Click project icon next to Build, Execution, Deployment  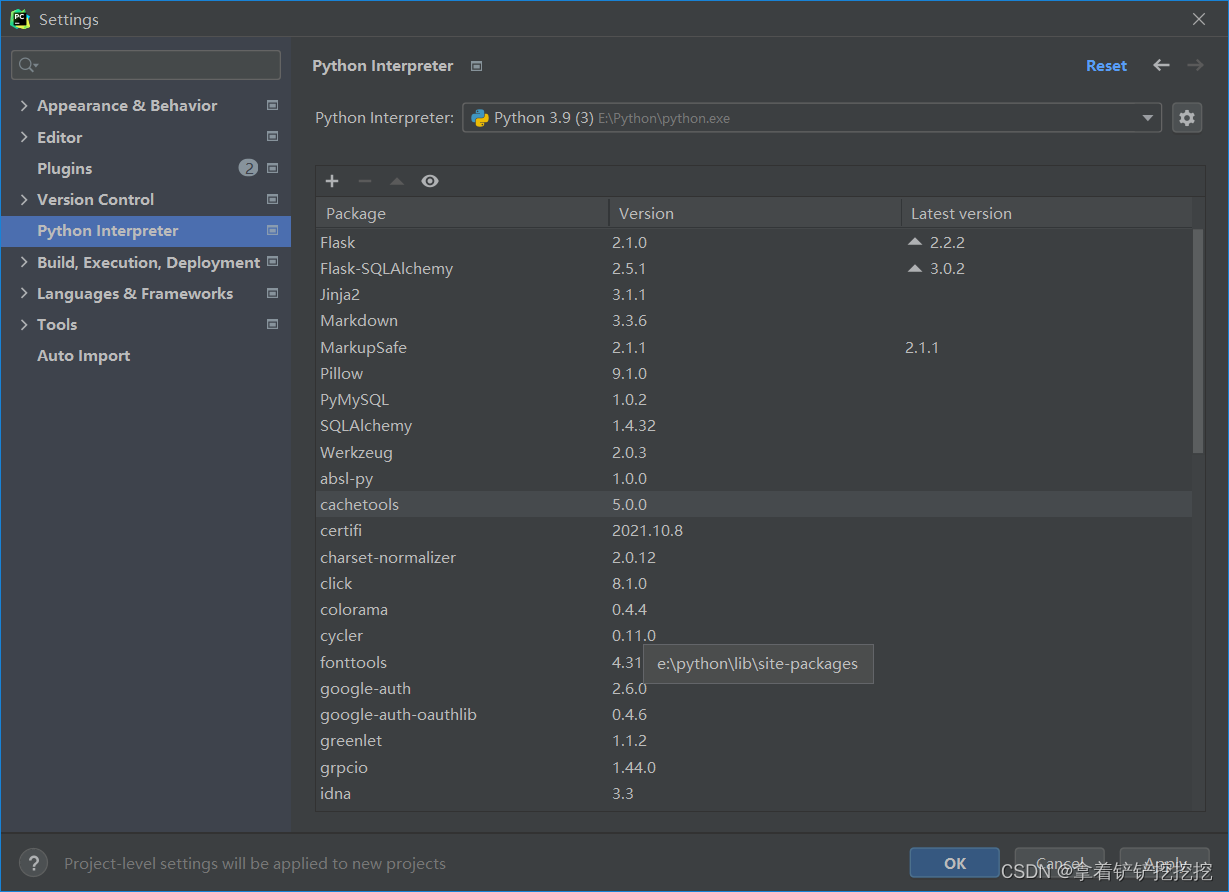coord(272,262)
